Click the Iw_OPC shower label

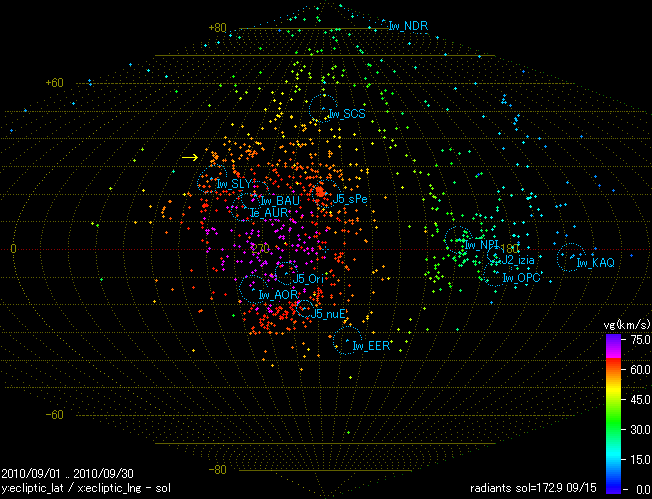click(521, 278)
